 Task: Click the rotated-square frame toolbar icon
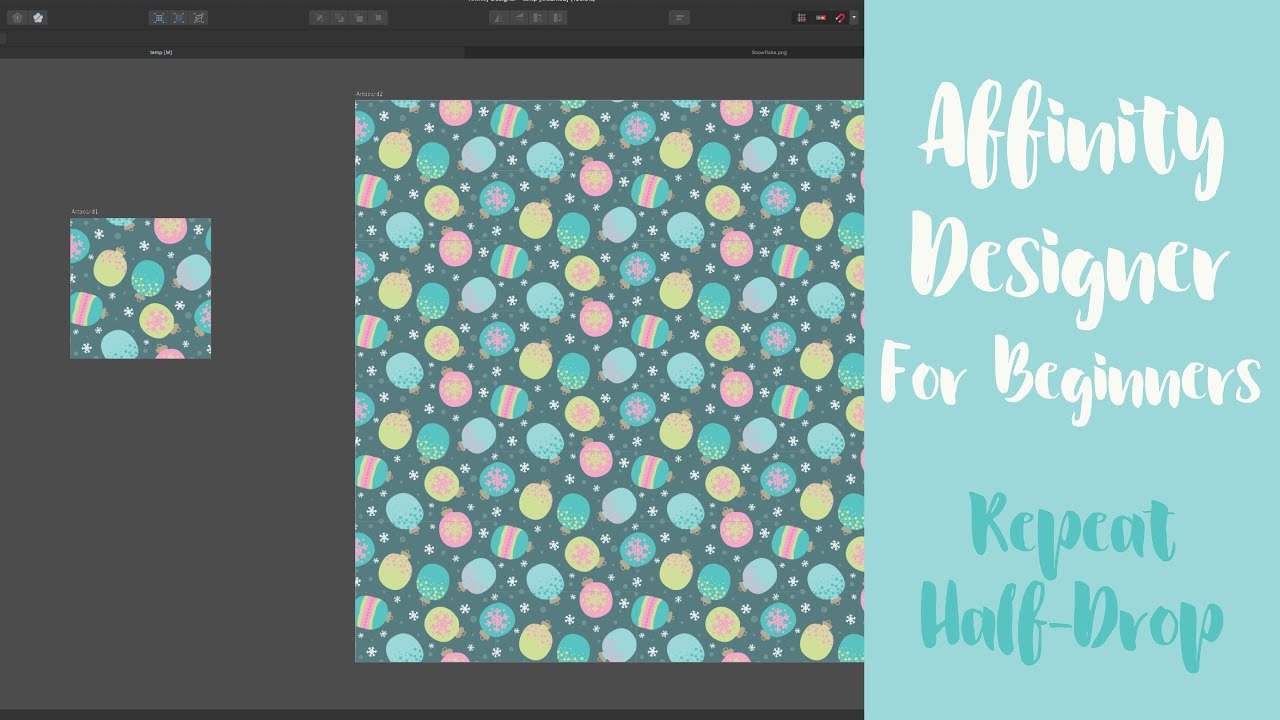[x=199, y=18]
